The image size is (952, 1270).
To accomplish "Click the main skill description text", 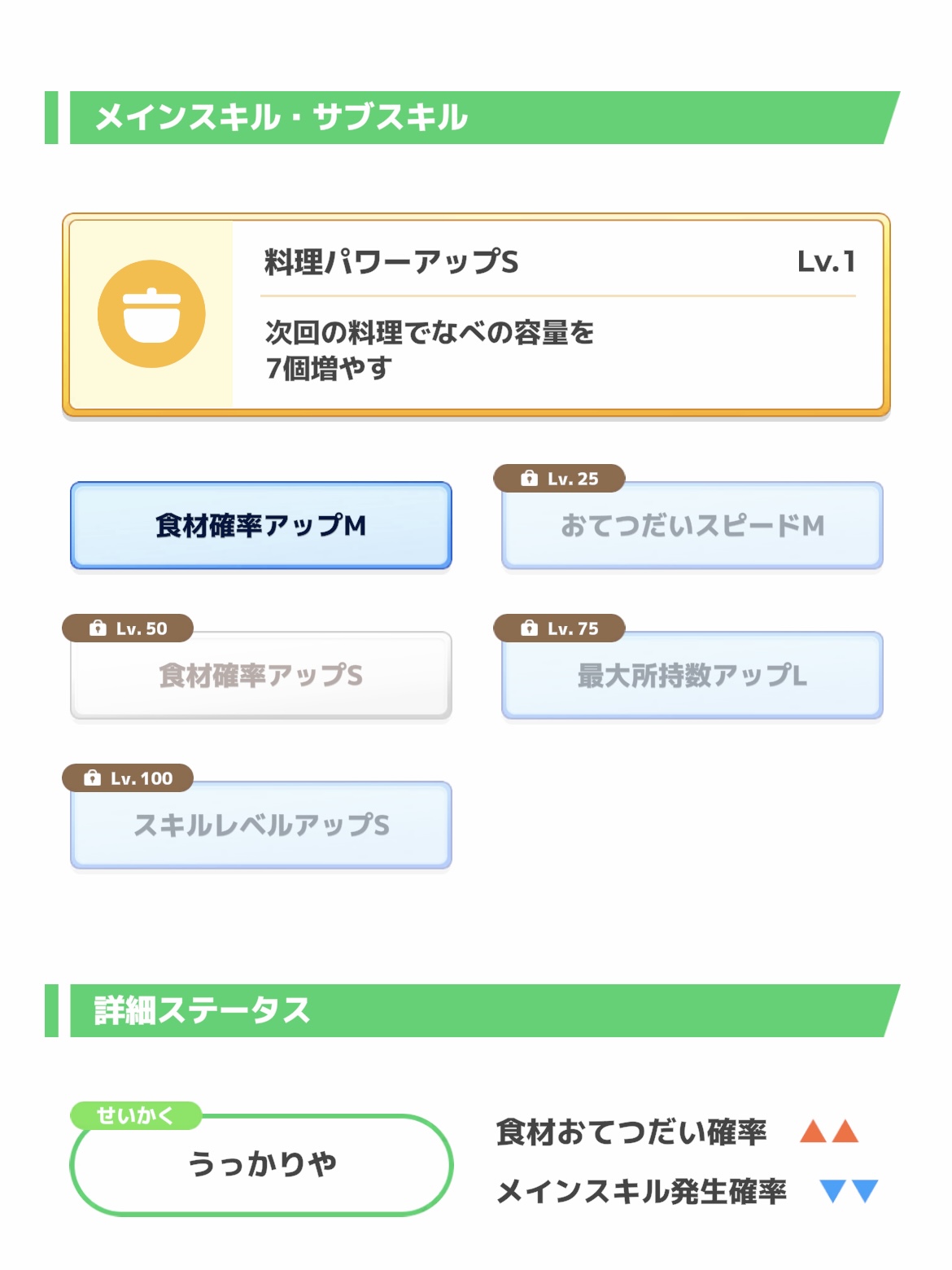I will (x=430, y=350).
